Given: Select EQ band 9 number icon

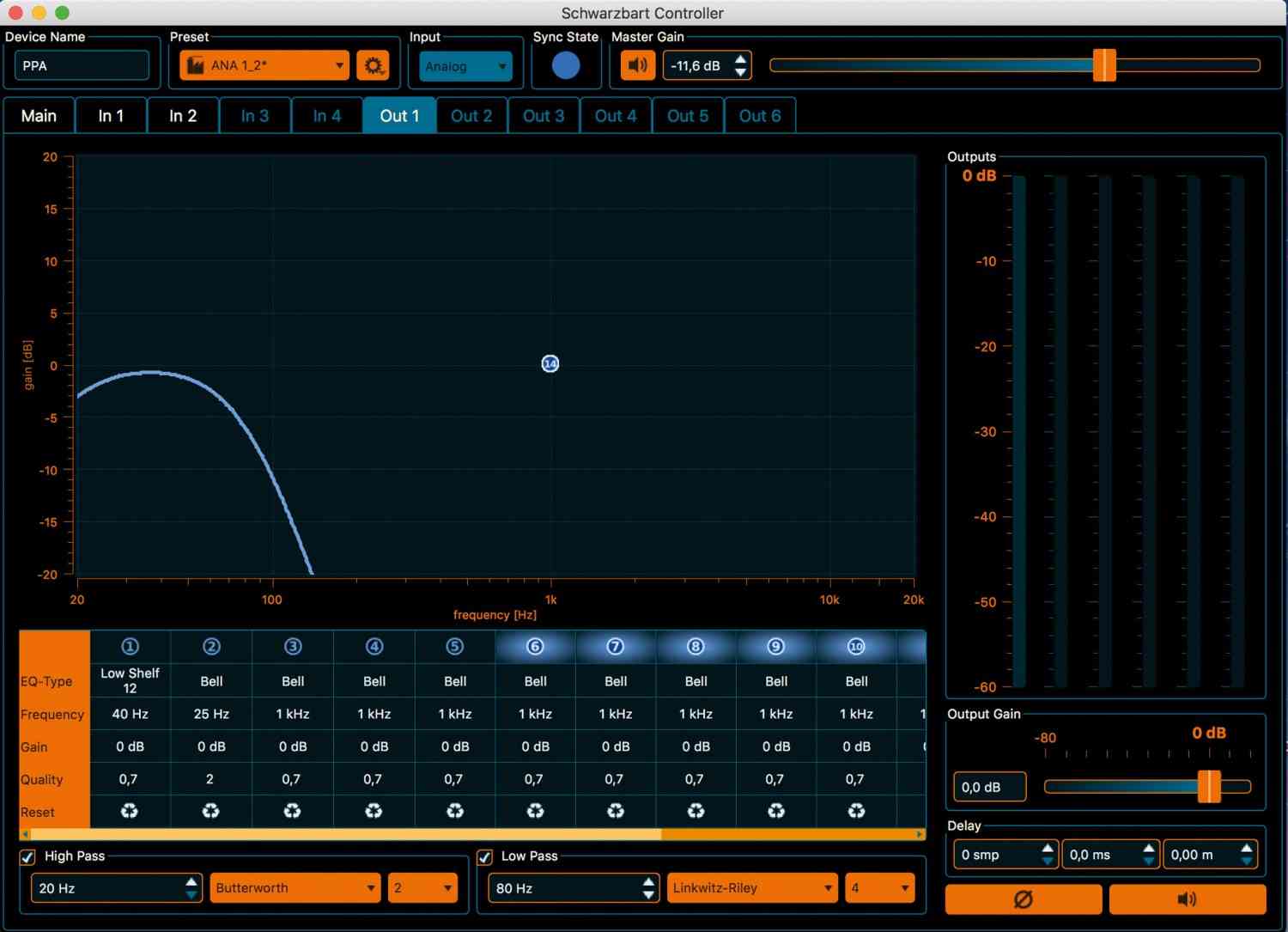Looking at the screenshot, I should (x=776, y=647).
